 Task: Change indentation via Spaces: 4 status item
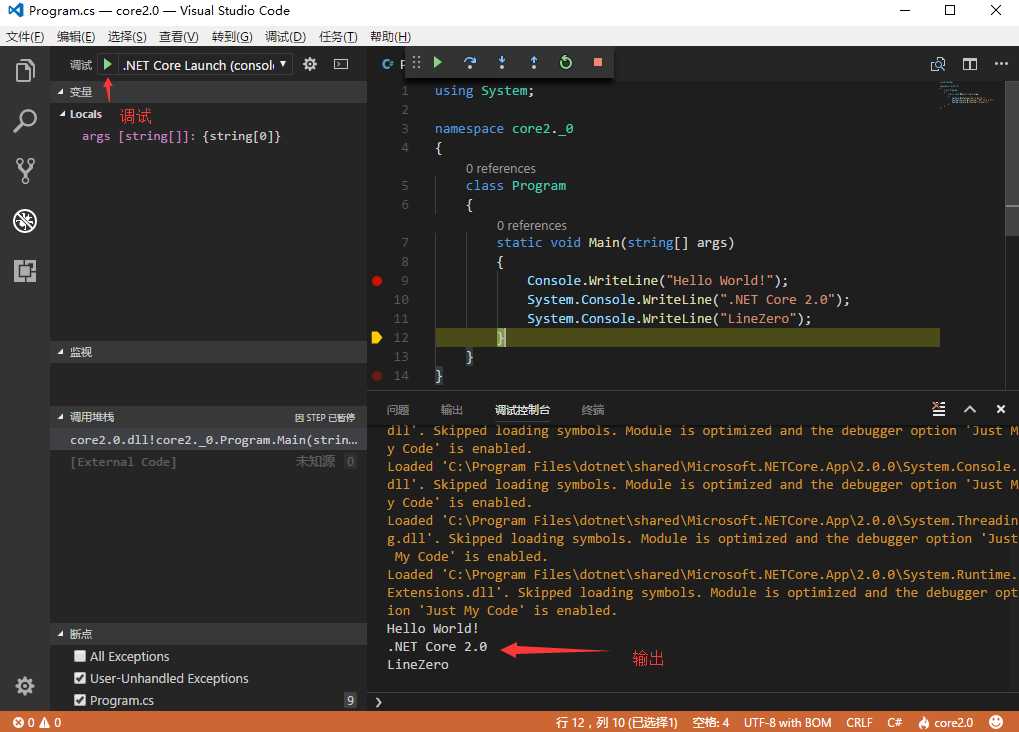coord(710,722)
